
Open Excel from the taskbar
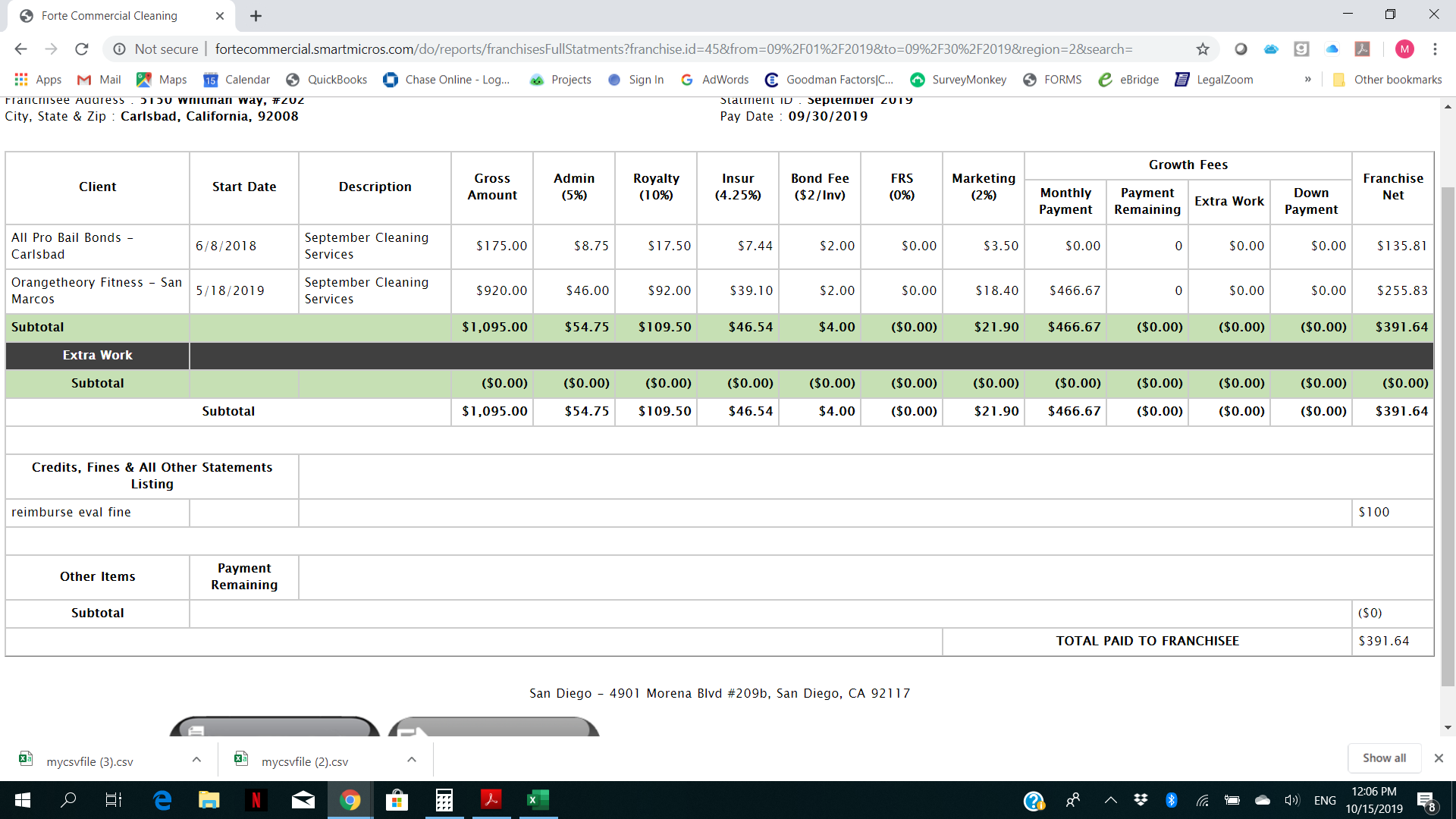coord(538,800)
